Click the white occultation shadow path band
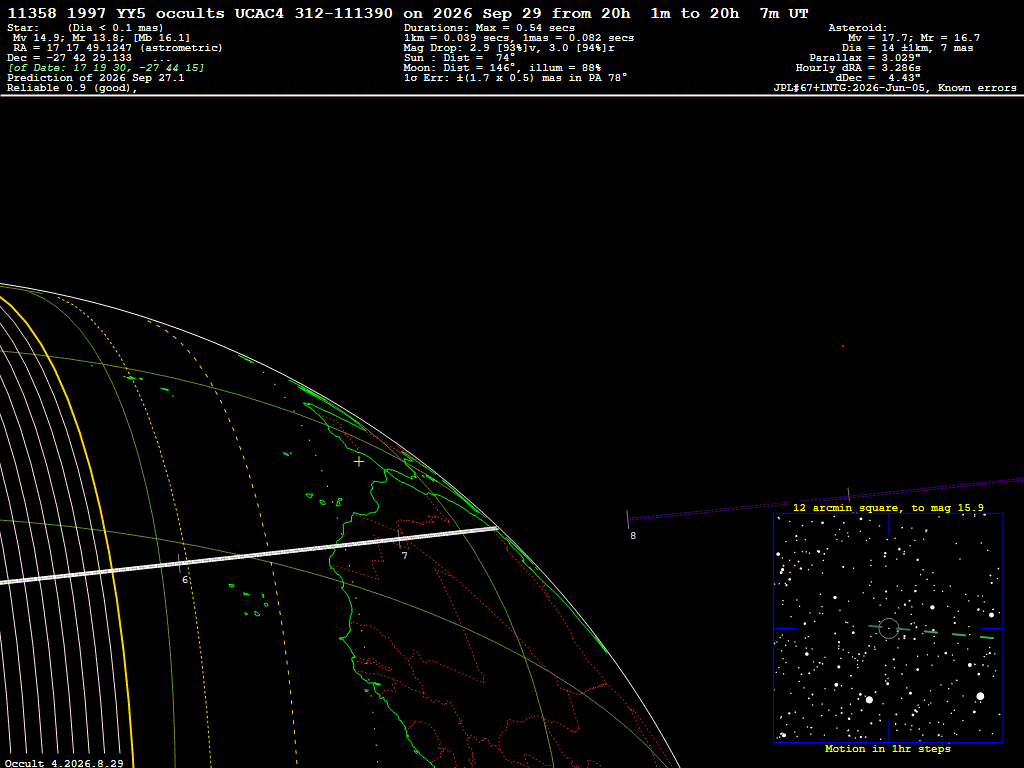 coord(248,556)
